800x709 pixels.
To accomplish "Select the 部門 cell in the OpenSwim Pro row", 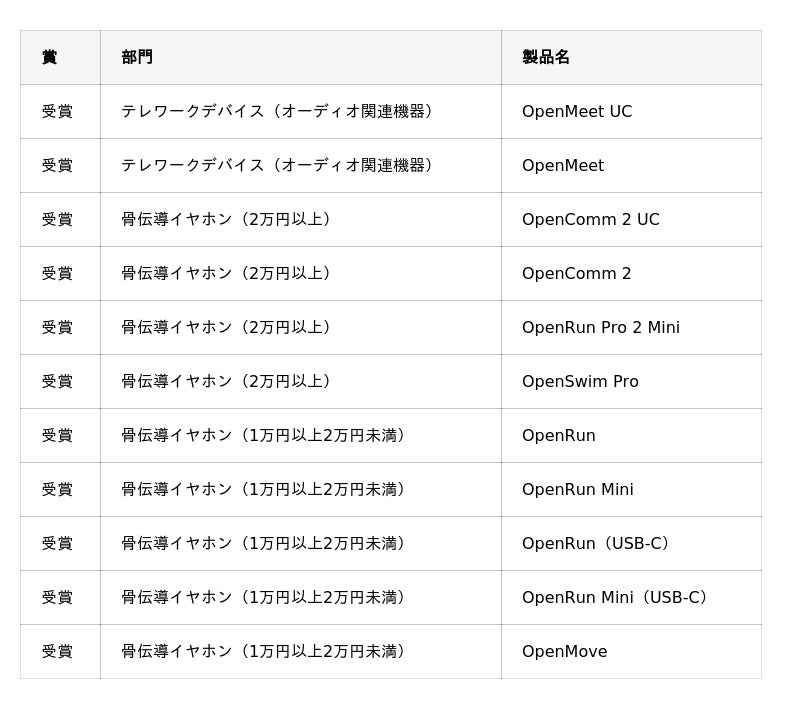I will point(225,381).
